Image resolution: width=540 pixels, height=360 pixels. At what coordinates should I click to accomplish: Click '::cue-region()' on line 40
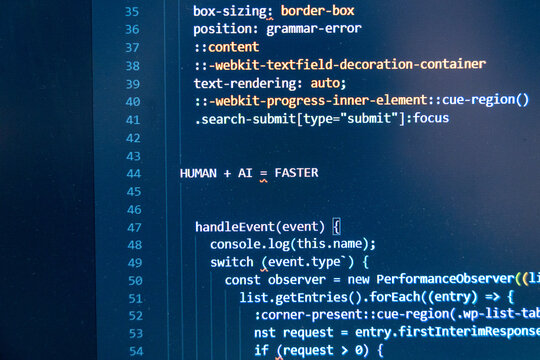pos(478,100)
